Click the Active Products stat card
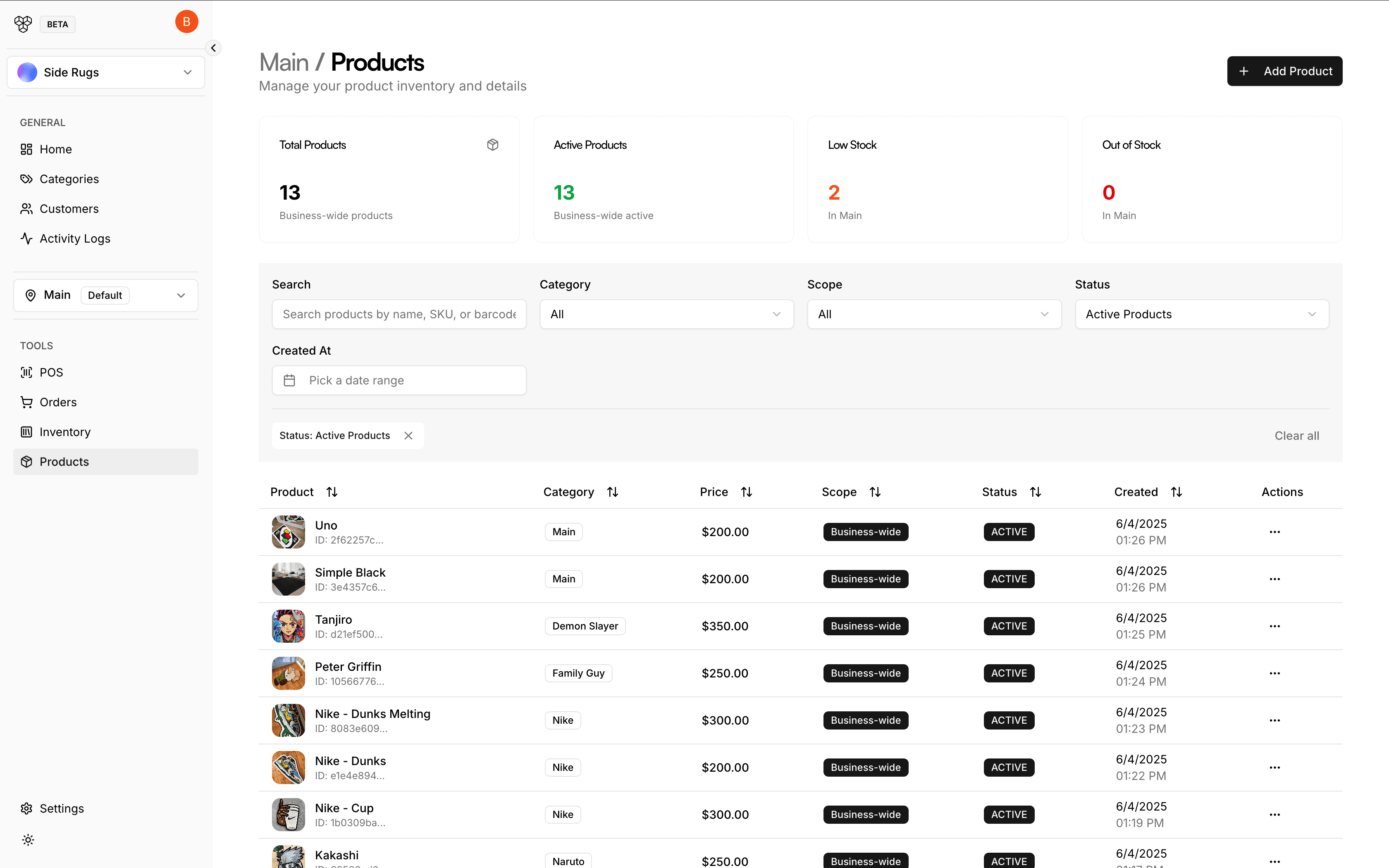Image resolution: width=1389 pixels, height=868 pixels. click(x=663, y=180)
